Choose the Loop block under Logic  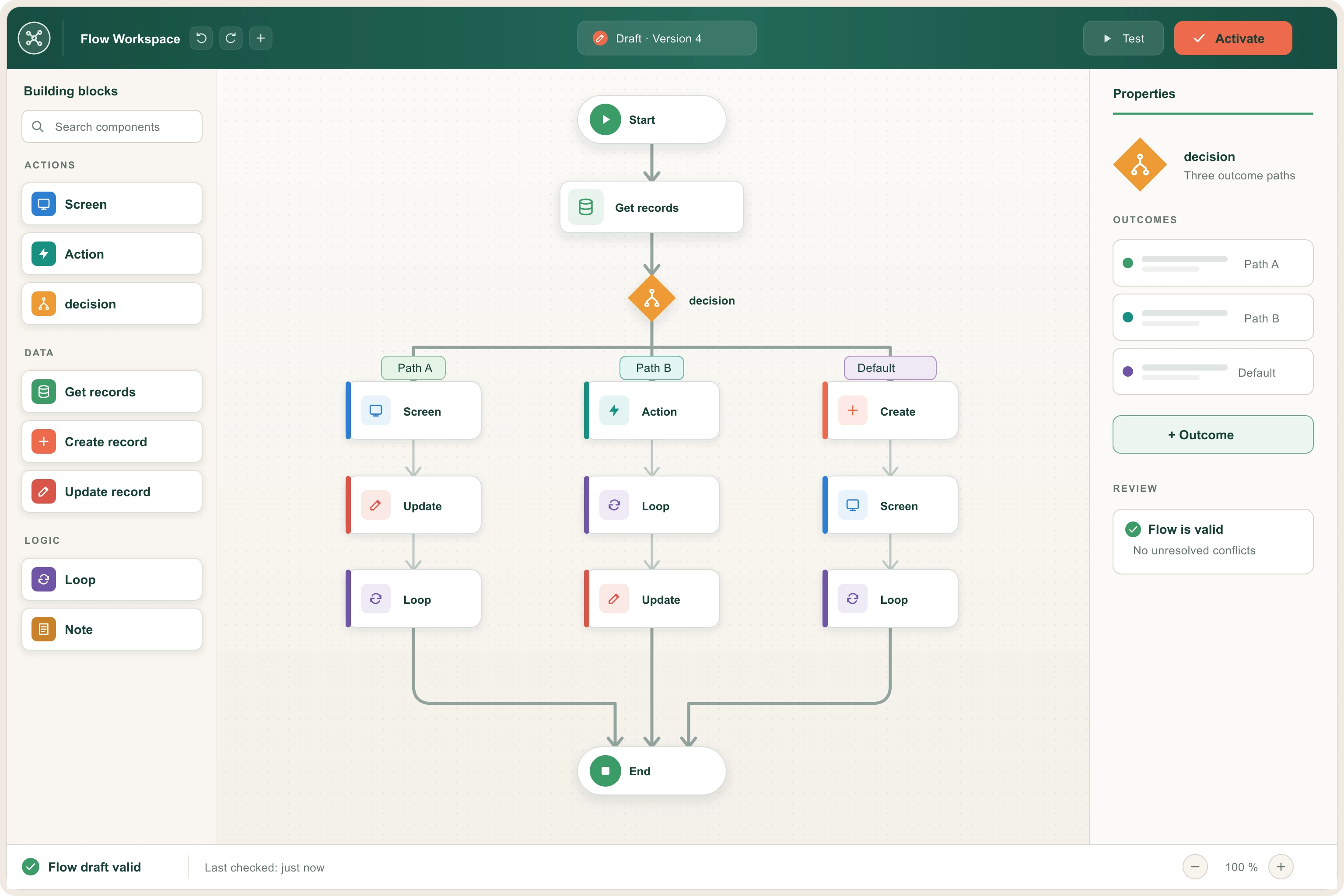click(112, 579)
